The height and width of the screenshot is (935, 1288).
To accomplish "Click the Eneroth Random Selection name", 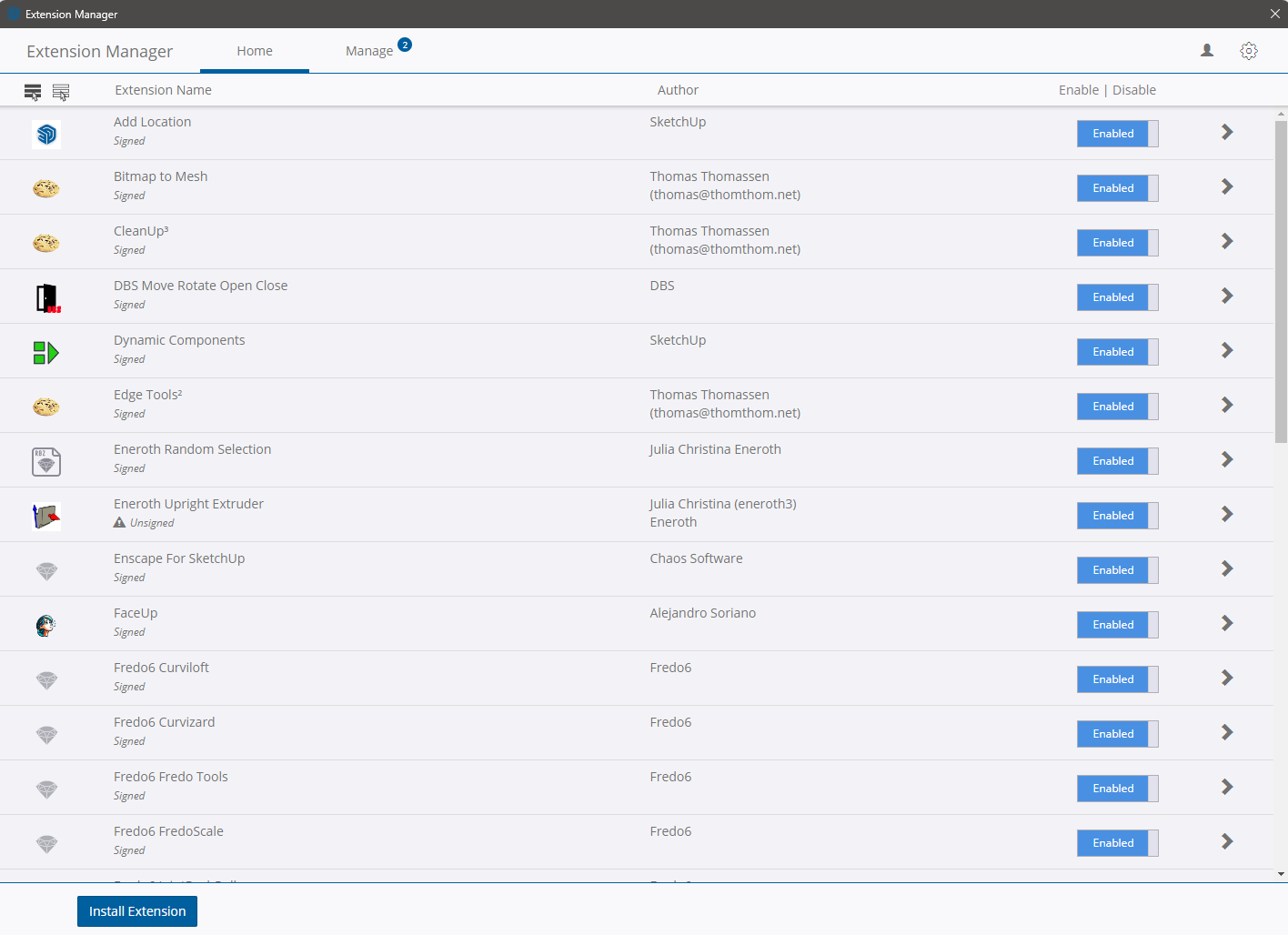I will [192, 449].
